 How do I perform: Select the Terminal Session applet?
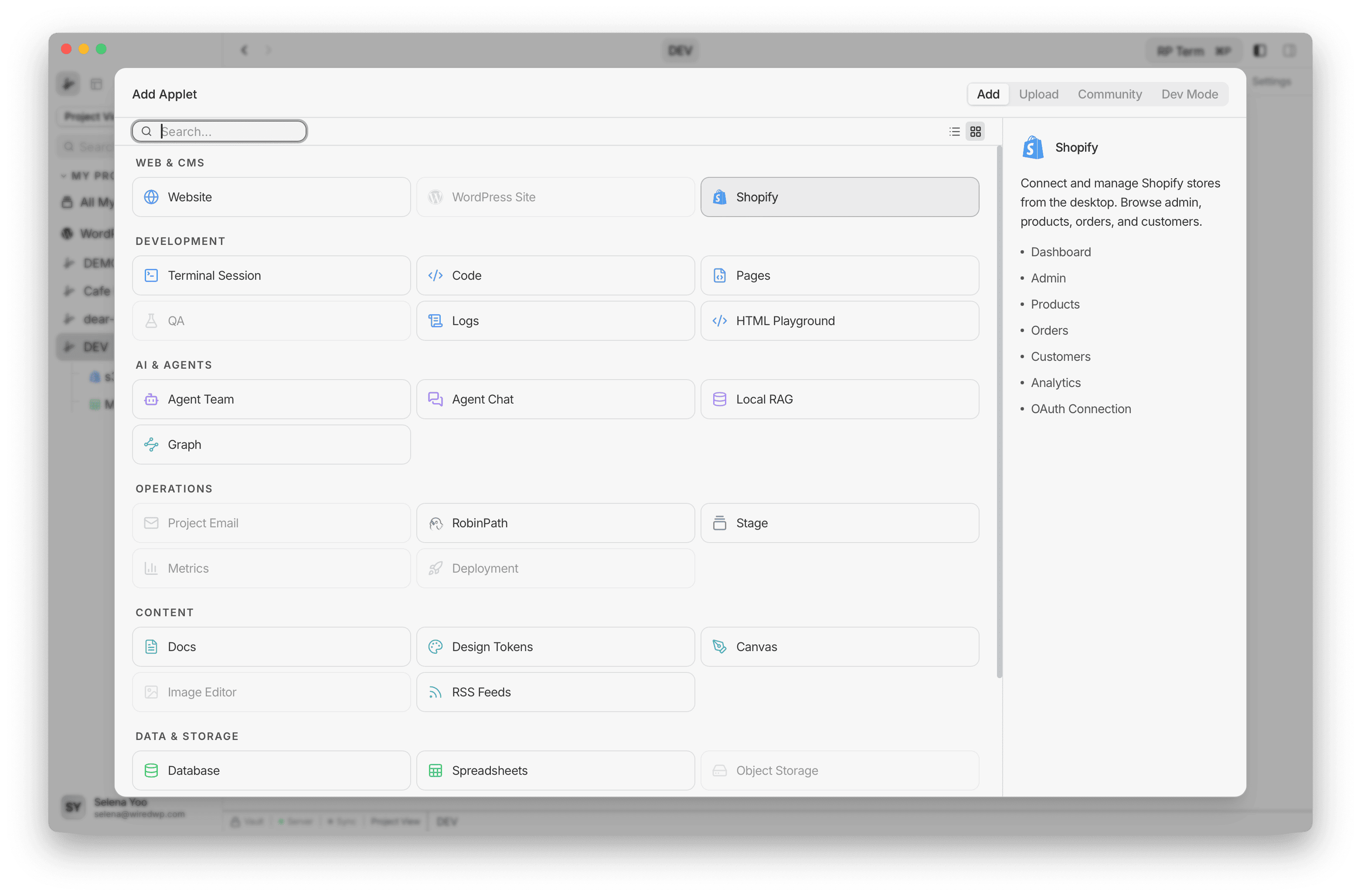[x=270, y=275]
